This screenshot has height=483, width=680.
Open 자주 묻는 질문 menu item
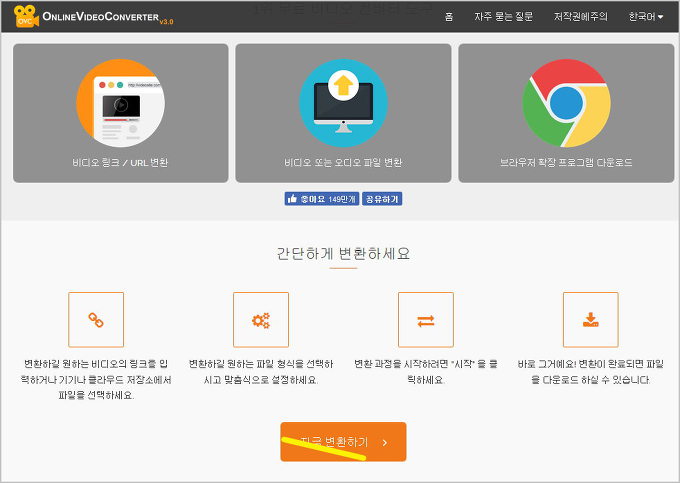pos(503,17)
